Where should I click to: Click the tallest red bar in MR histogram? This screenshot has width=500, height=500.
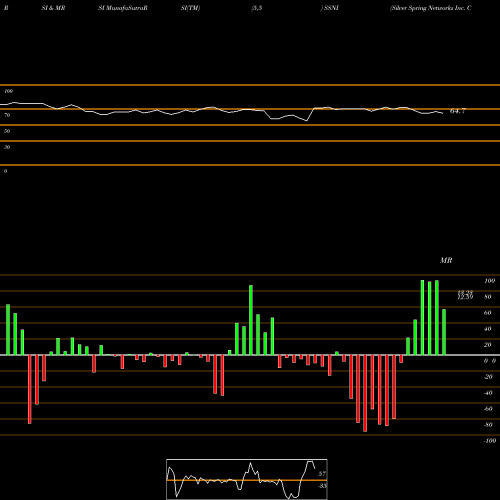pyautogui.click(x=365, y=393)
